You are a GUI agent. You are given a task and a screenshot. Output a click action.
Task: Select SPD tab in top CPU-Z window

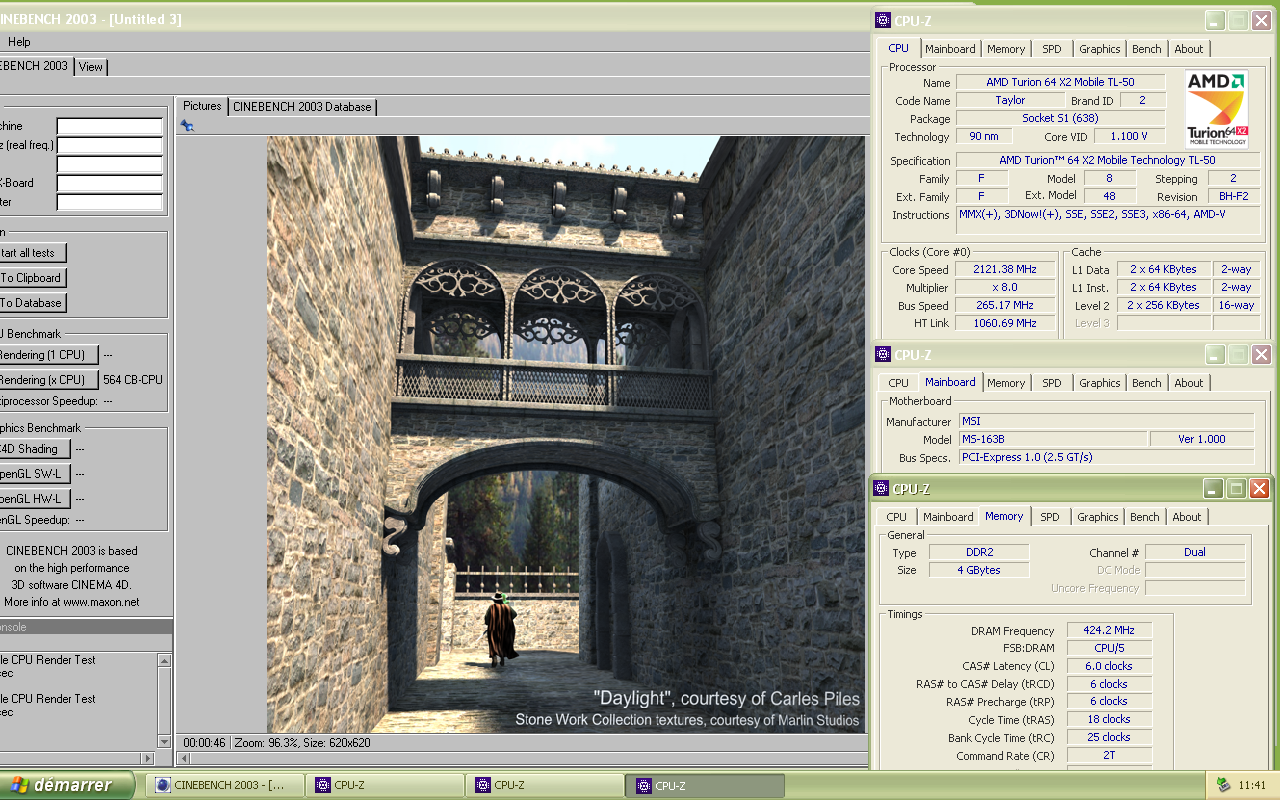pyautogui.click(x=1052, y=49)
